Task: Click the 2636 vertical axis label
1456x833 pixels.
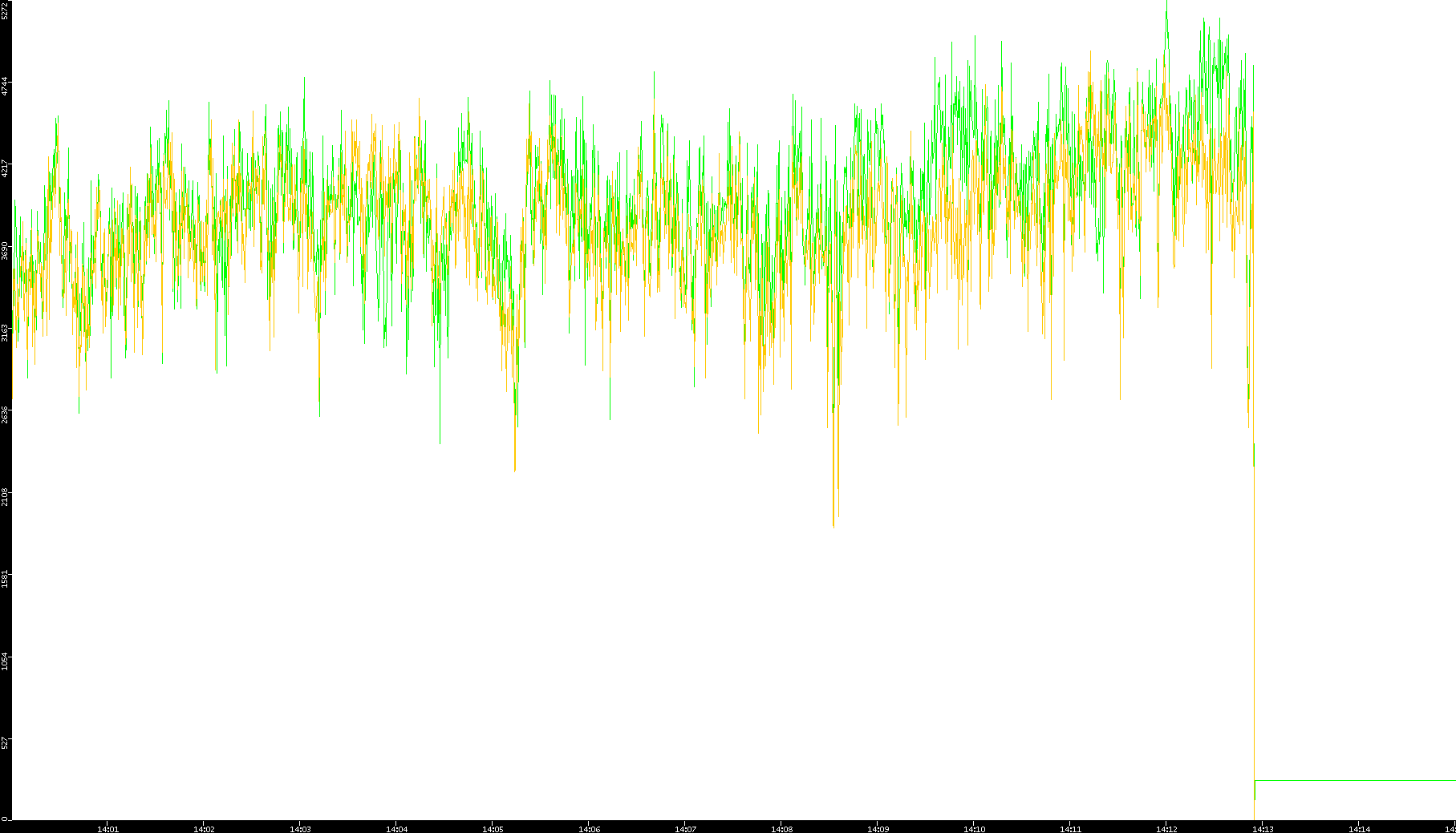Action: (x=5, y=414)
